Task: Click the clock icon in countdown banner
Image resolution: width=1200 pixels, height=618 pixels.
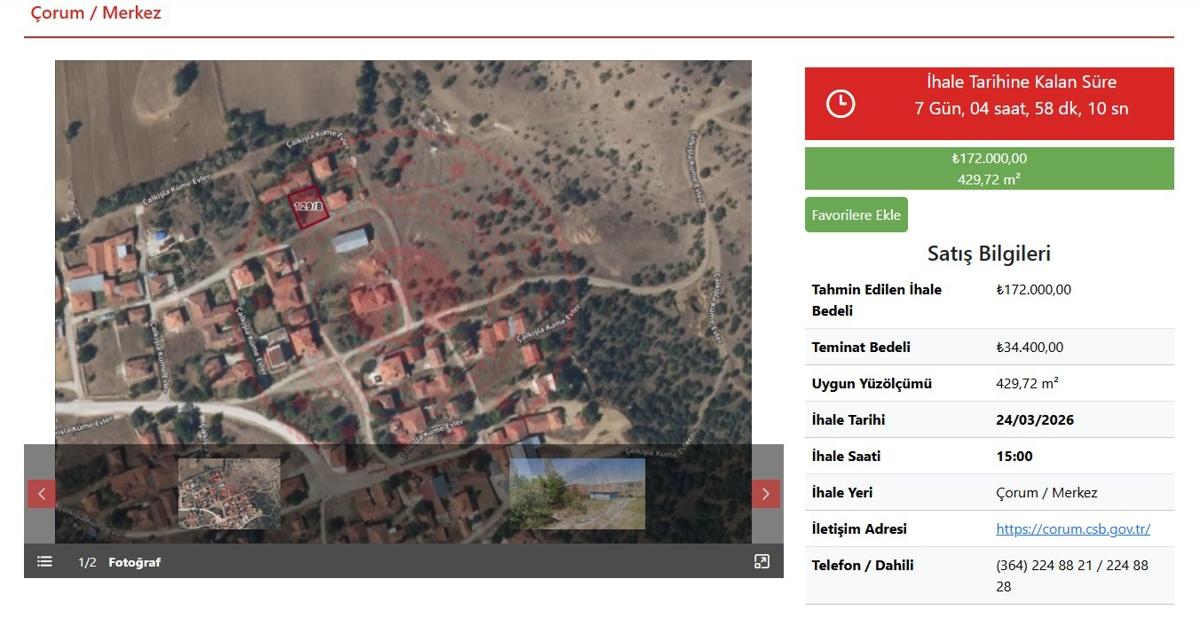Action: (840, 103)
